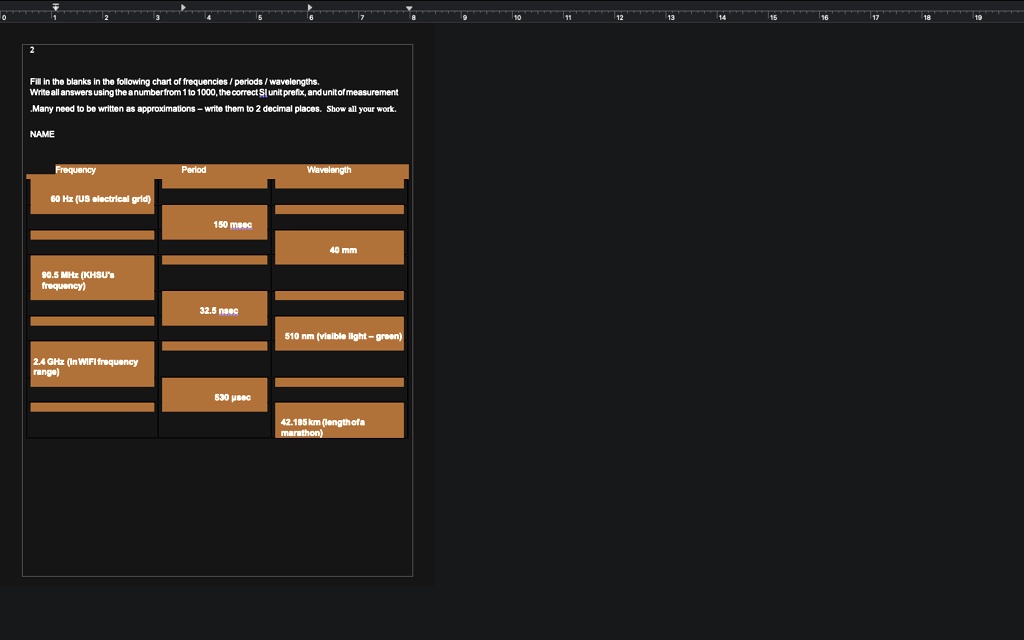Click the Wavelength column header cell
Viewport: 1024px width, 640px height.
click(x=329, y=170)
